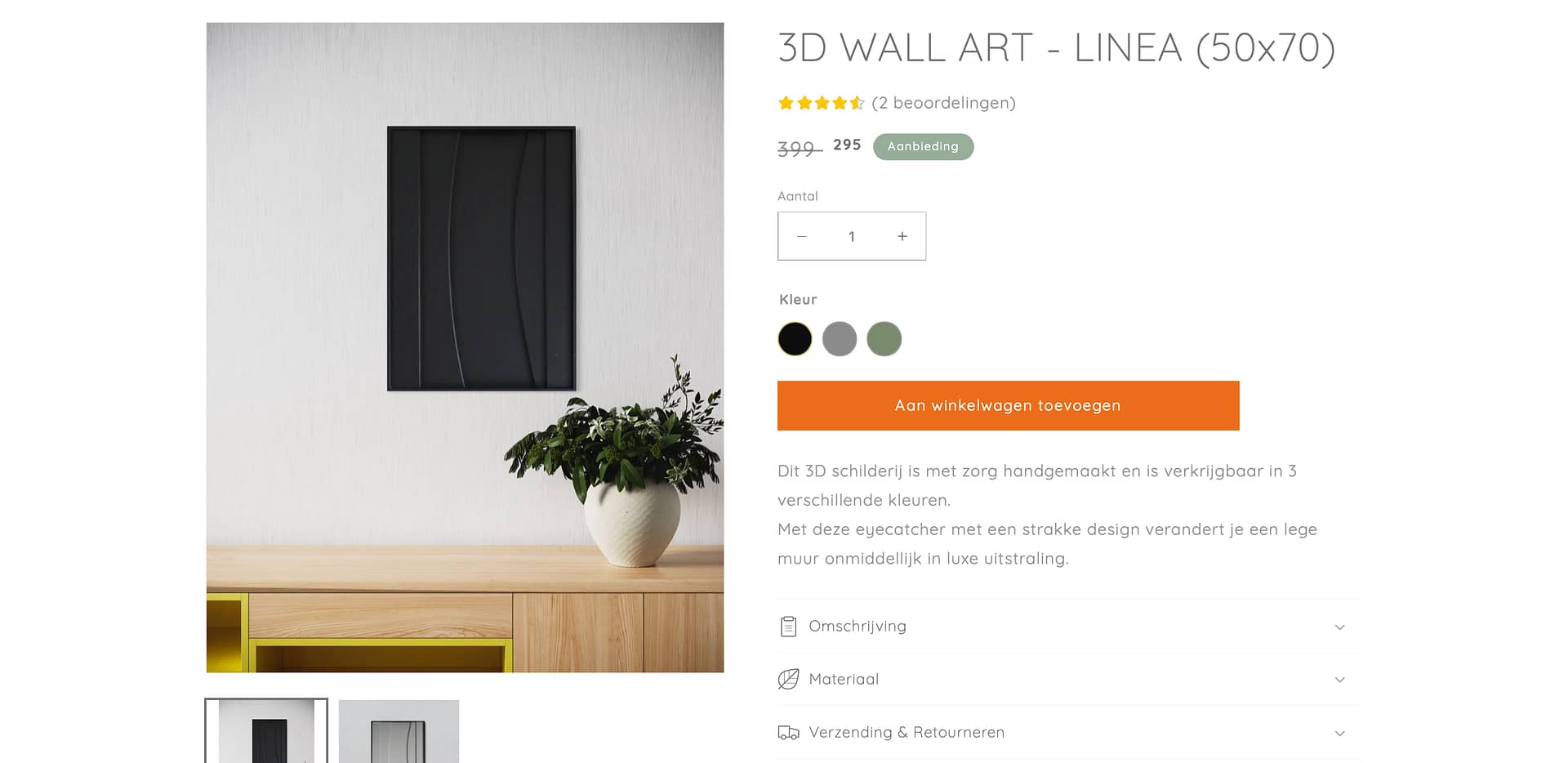Choose the grey color swatch
Screen dimensions: 1568x763
pyautogui.click(x=840, y=339)
